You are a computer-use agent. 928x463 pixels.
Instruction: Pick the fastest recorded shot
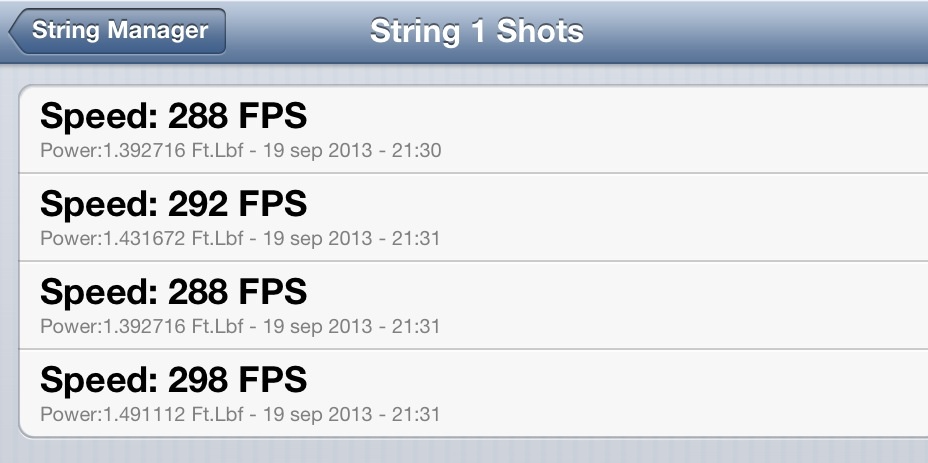tap(470, 393)
